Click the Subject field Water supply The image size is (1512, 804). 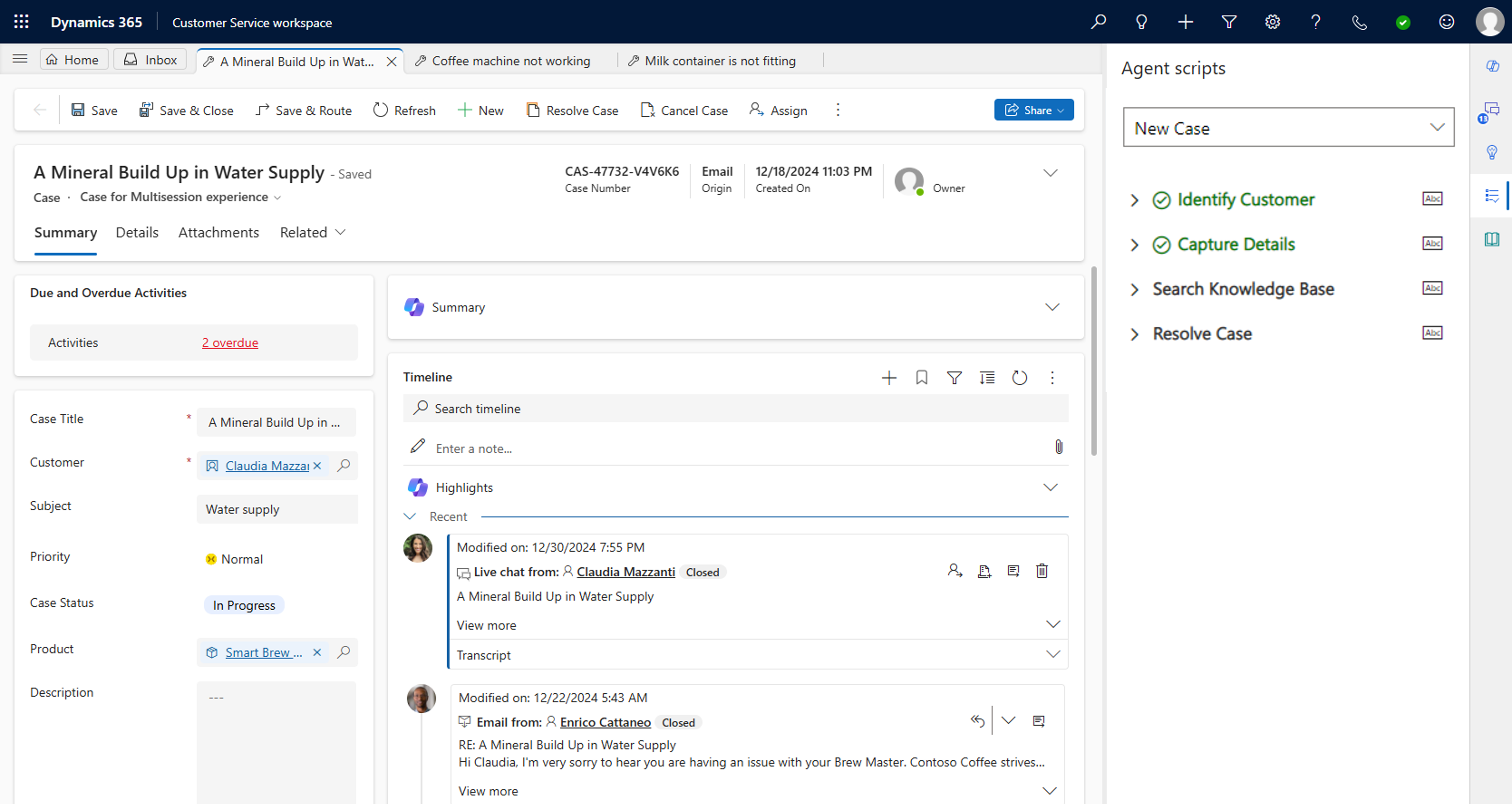tap(277, 509)
